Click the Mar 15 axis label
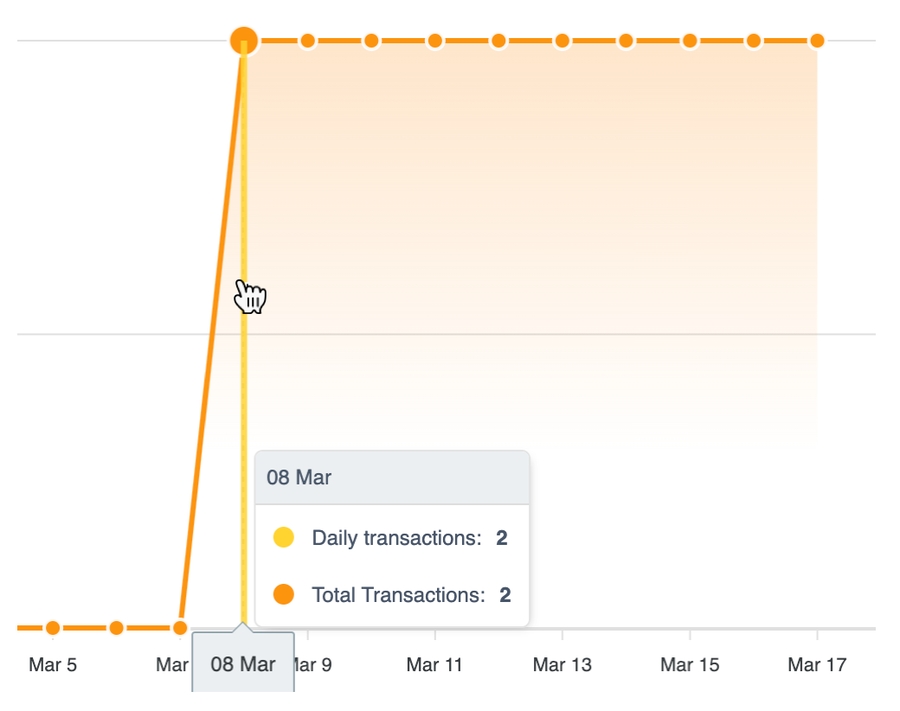Image resolution: width=900 pixels, height=711 pixels. [690, 665]
